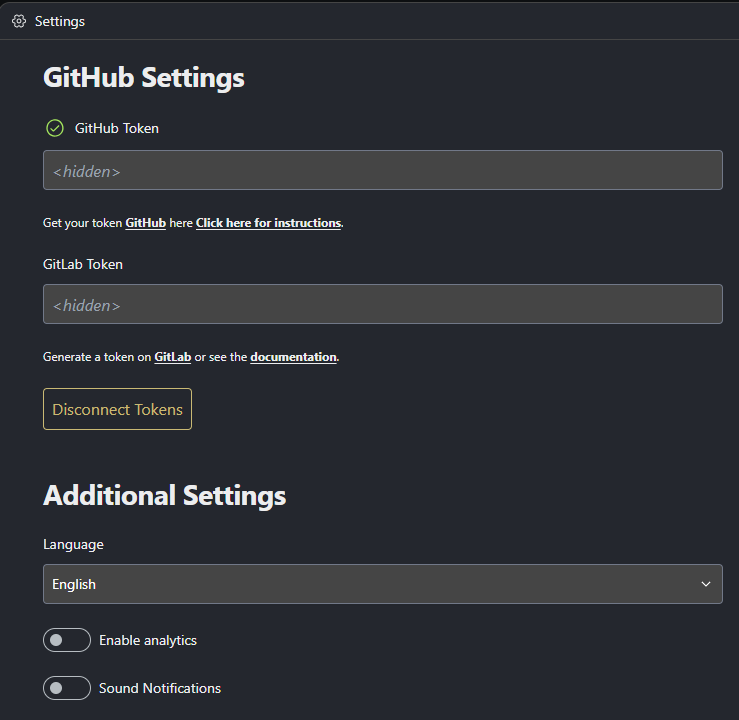Click the green checkmark beside GitHub Token
This screenshot has height=720, width=739.
point(55,128)
